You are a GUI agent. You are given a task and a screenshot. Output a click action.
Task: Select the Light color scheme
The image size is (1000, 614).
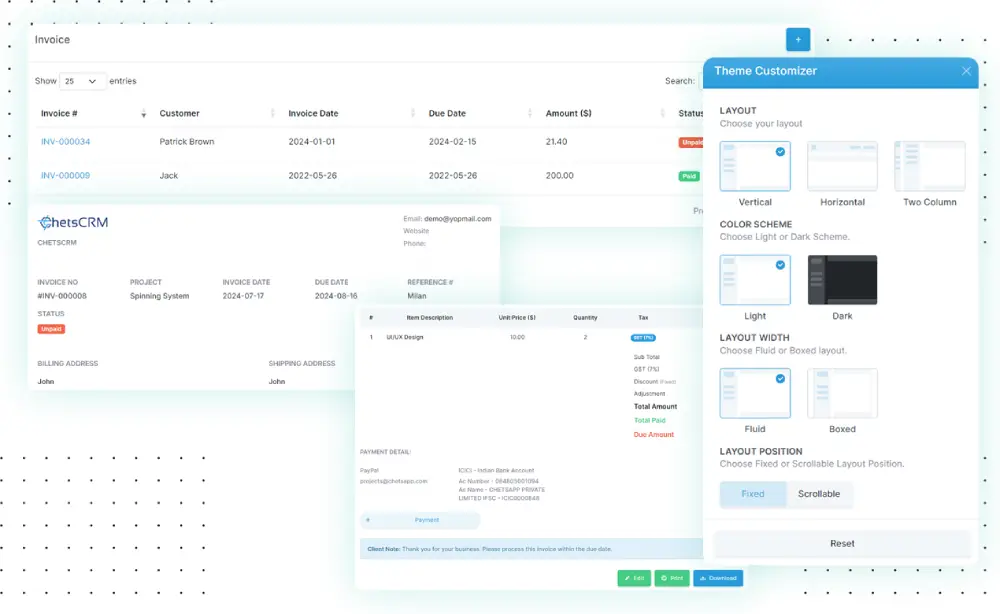point(755,280)
